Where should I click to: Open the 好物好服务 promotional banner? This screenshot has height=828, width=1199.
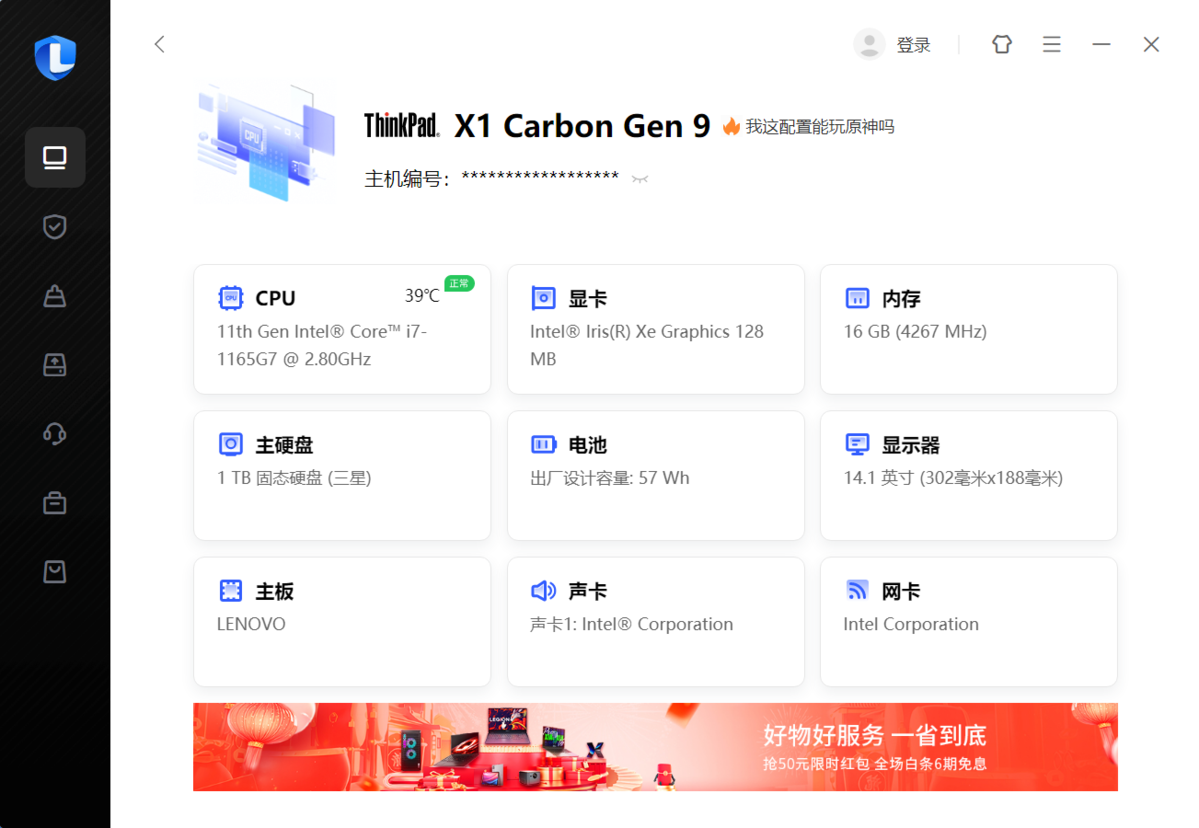pos(655,747)
